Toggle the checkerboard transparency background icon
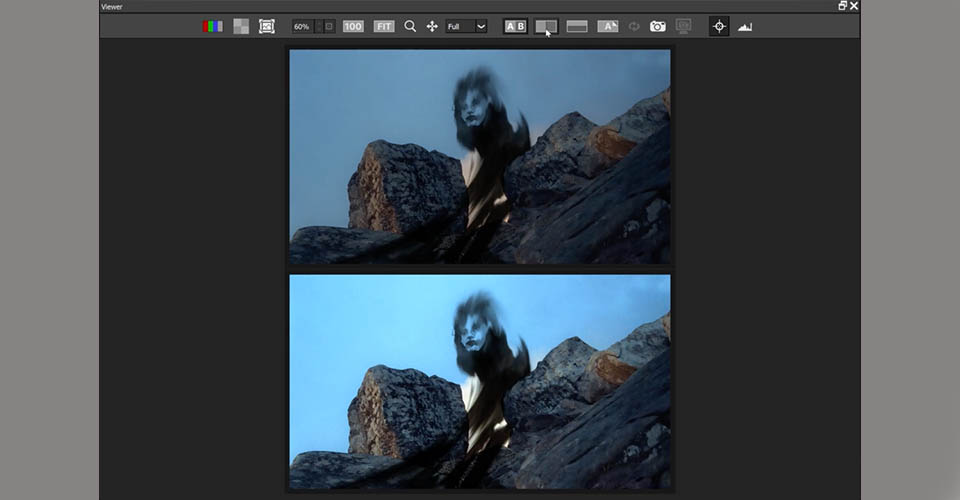Image resolution: width=960 pixels, height=500 pixels. coord(241,26)
